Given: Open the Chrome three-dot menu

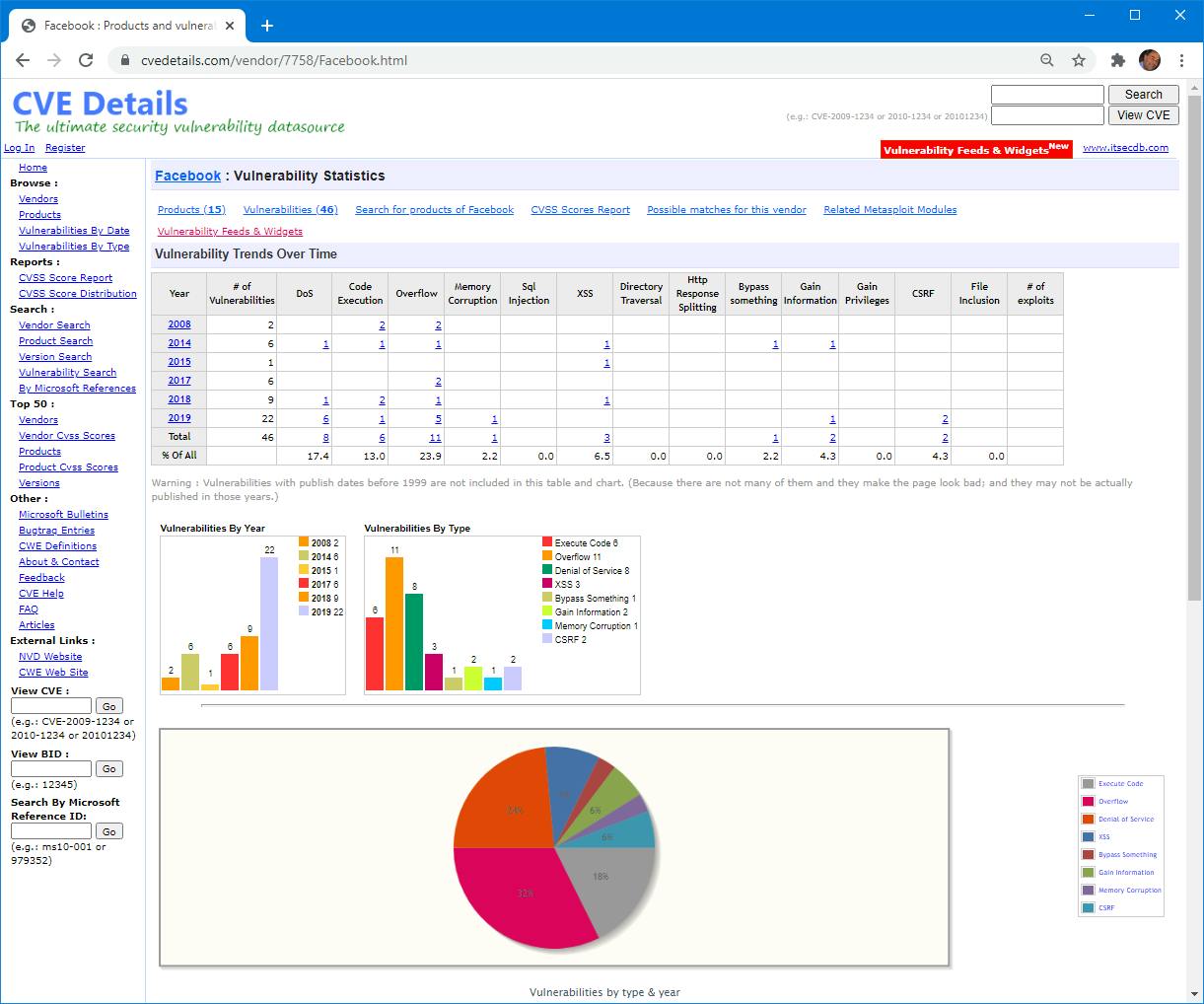Looking at the screenshot, I should pos(1181,60).
